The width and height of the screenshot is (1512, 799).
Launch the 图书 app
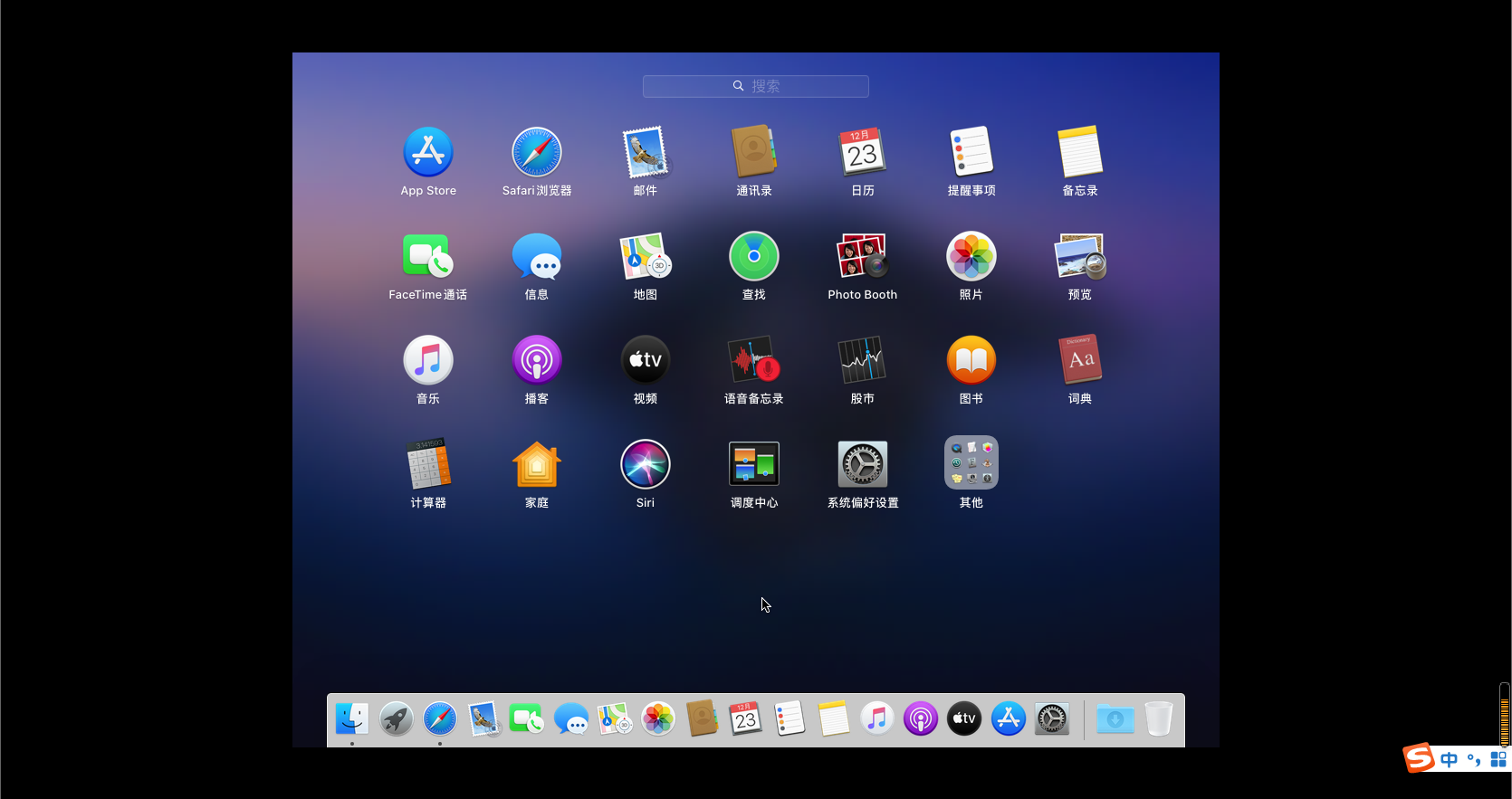(x=971, y=360)
